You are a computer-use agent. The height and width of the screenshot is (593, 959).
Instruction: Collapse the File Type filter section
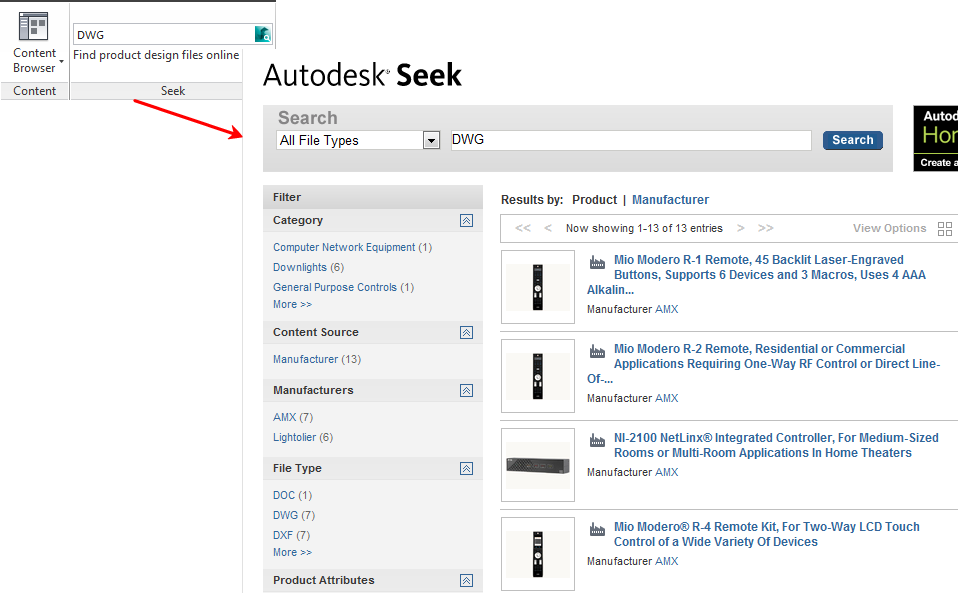click(x=466, y=469)
